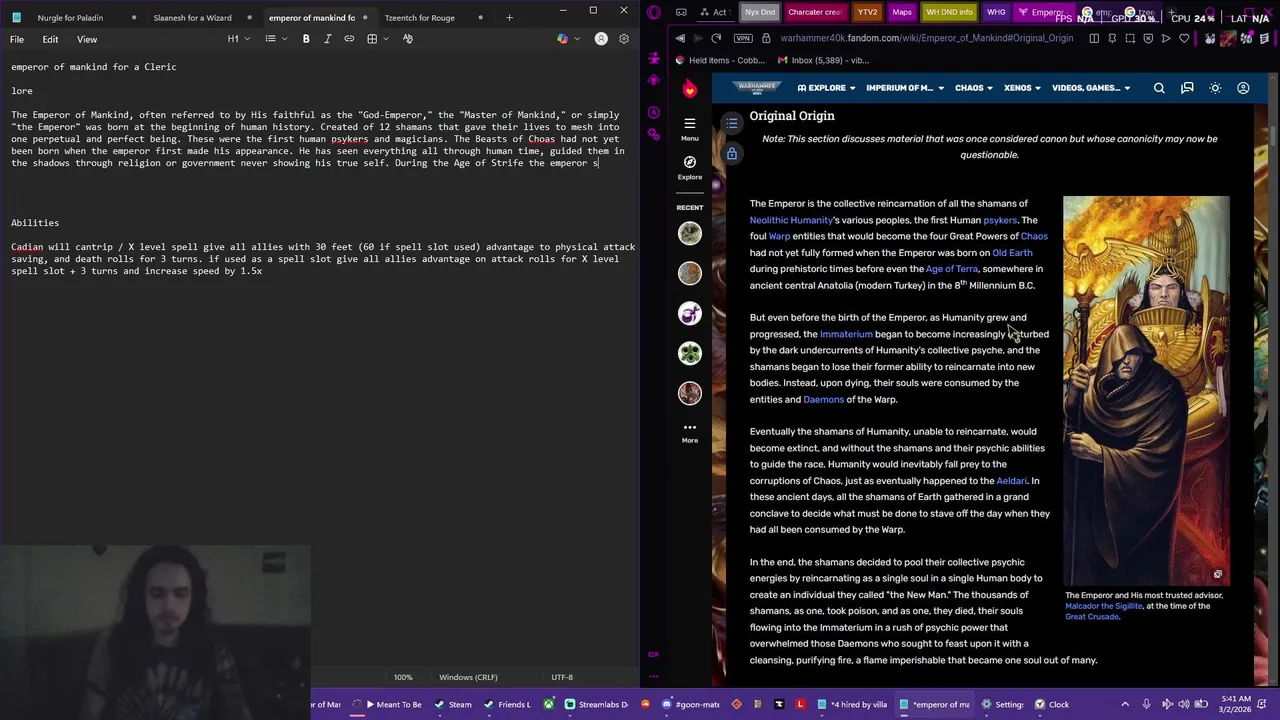This screenshot has height=720, width=1280.
Task: Open the Edit menu in Notepad
Action: pos(50,39)
